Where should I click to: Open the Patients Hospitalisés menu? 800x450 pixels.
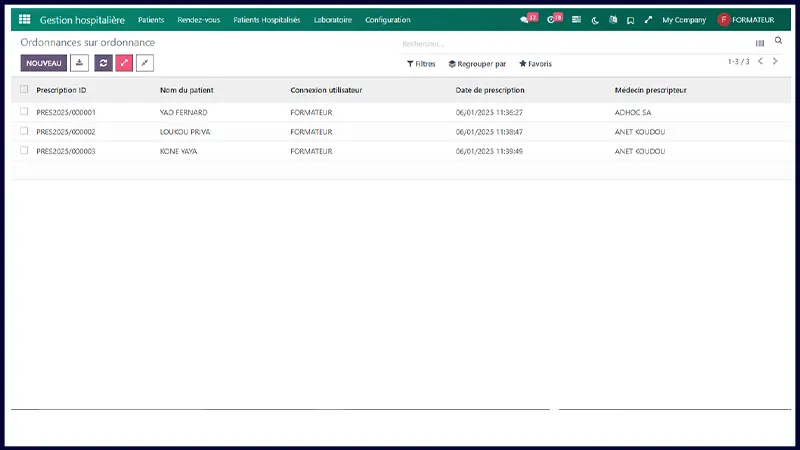point(267,20)
